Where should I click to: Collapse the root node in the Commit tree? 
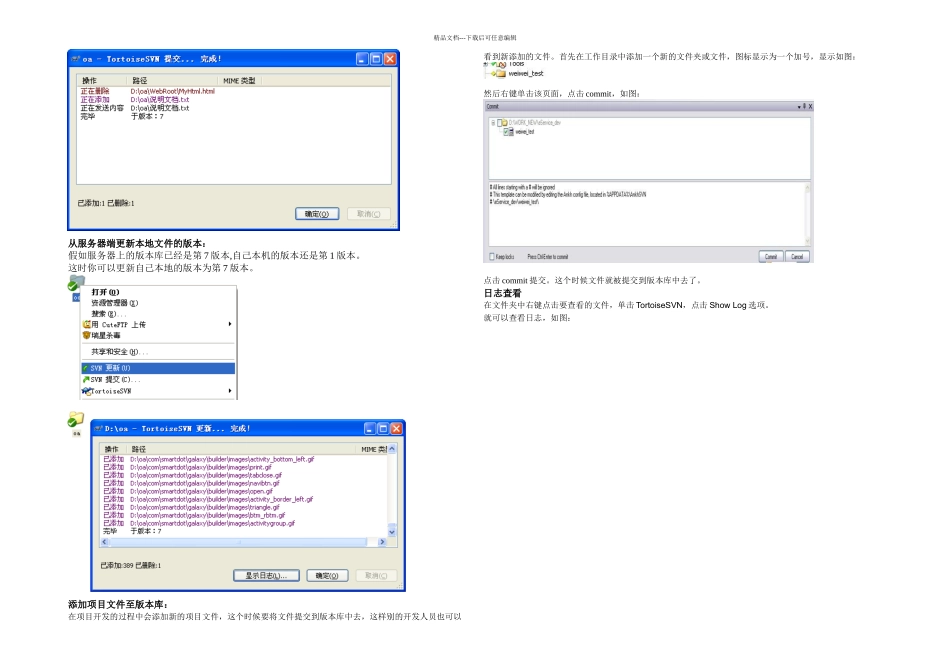[x=493, y=122]
